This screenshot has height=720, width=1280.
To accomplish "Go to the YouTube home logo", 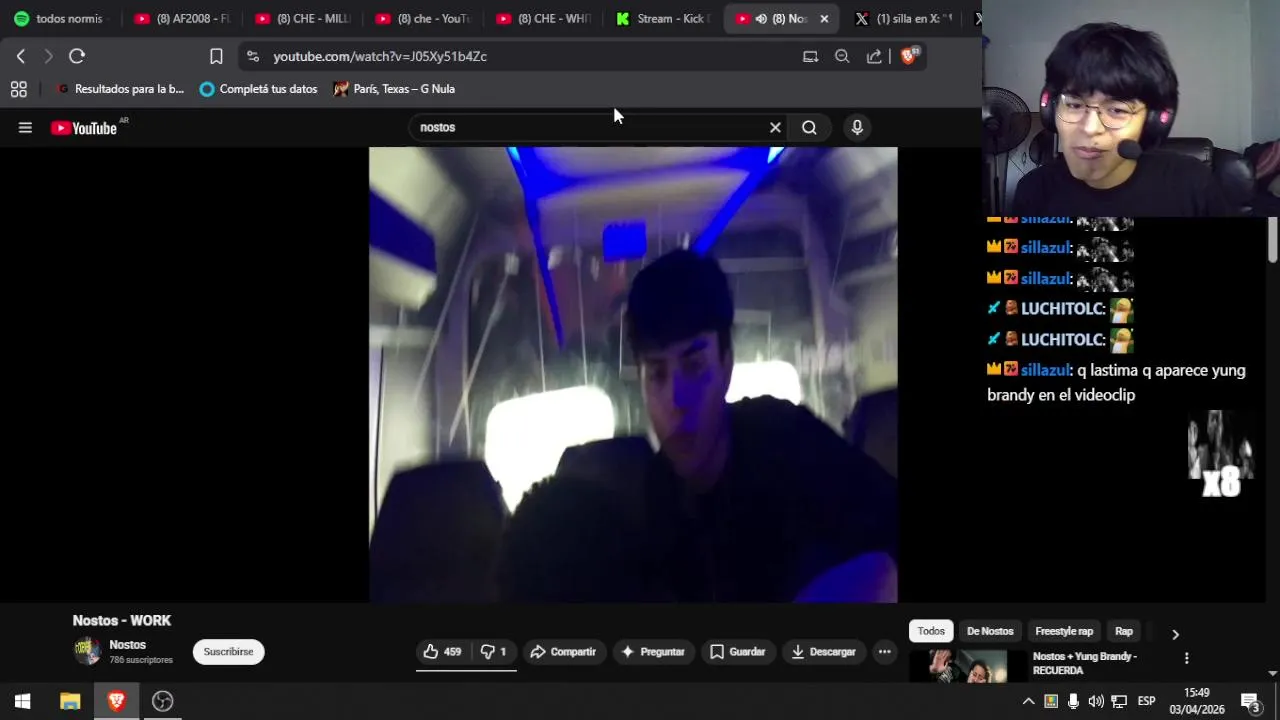I will (x=84, y=128).
